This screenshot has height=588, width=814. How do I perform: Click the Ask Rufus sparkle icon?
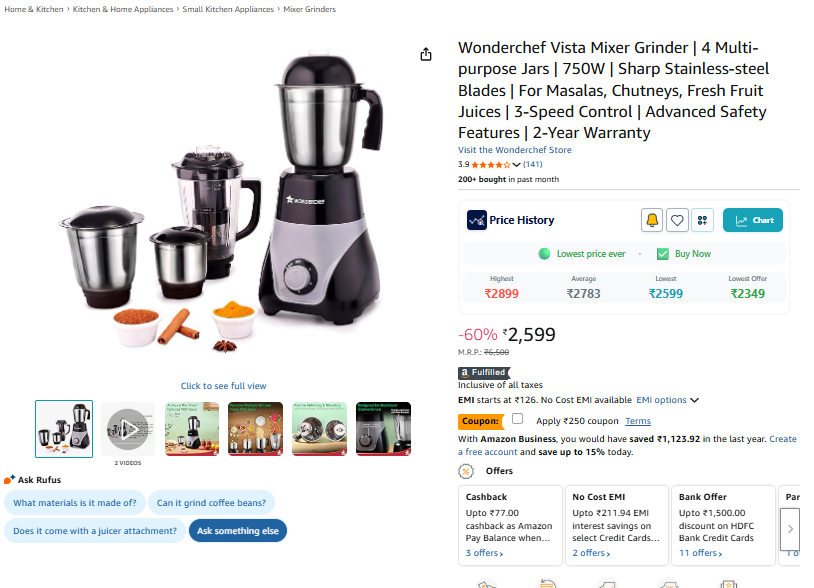pyautogui.click(x=9, y=480)
